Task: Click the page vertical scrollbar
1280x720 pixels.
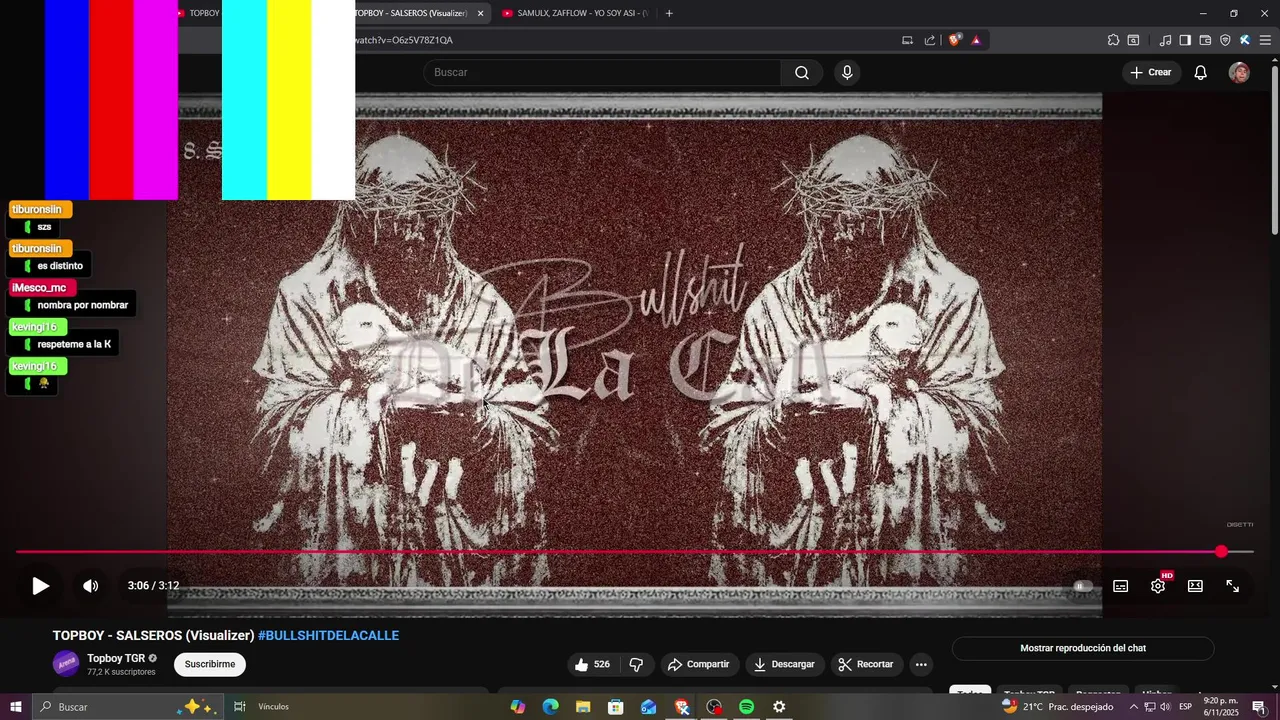Action: click(x=1274, y=150)
